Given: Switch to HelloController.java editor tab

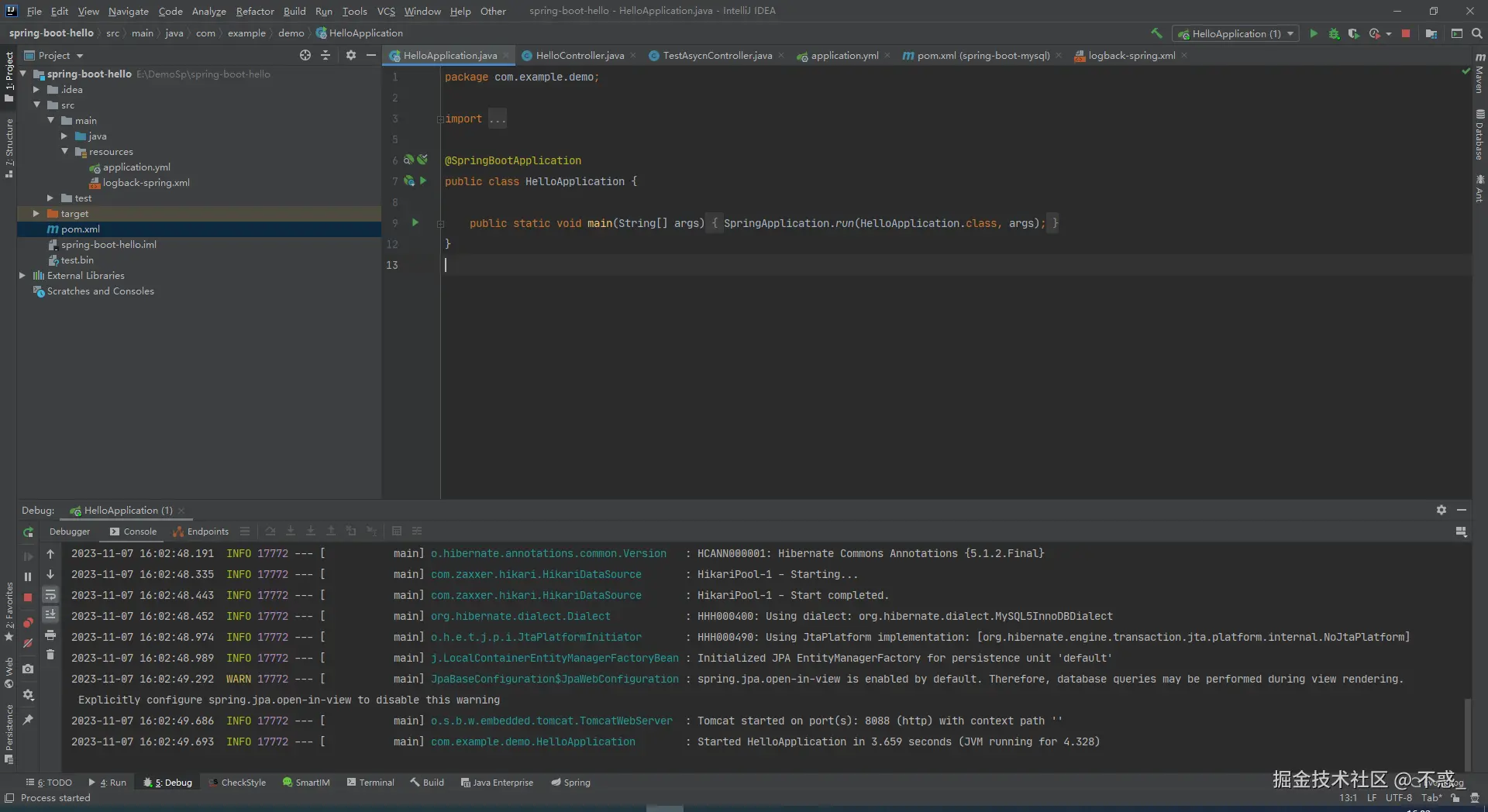Looking at the screenshot, I should point(579,55).
